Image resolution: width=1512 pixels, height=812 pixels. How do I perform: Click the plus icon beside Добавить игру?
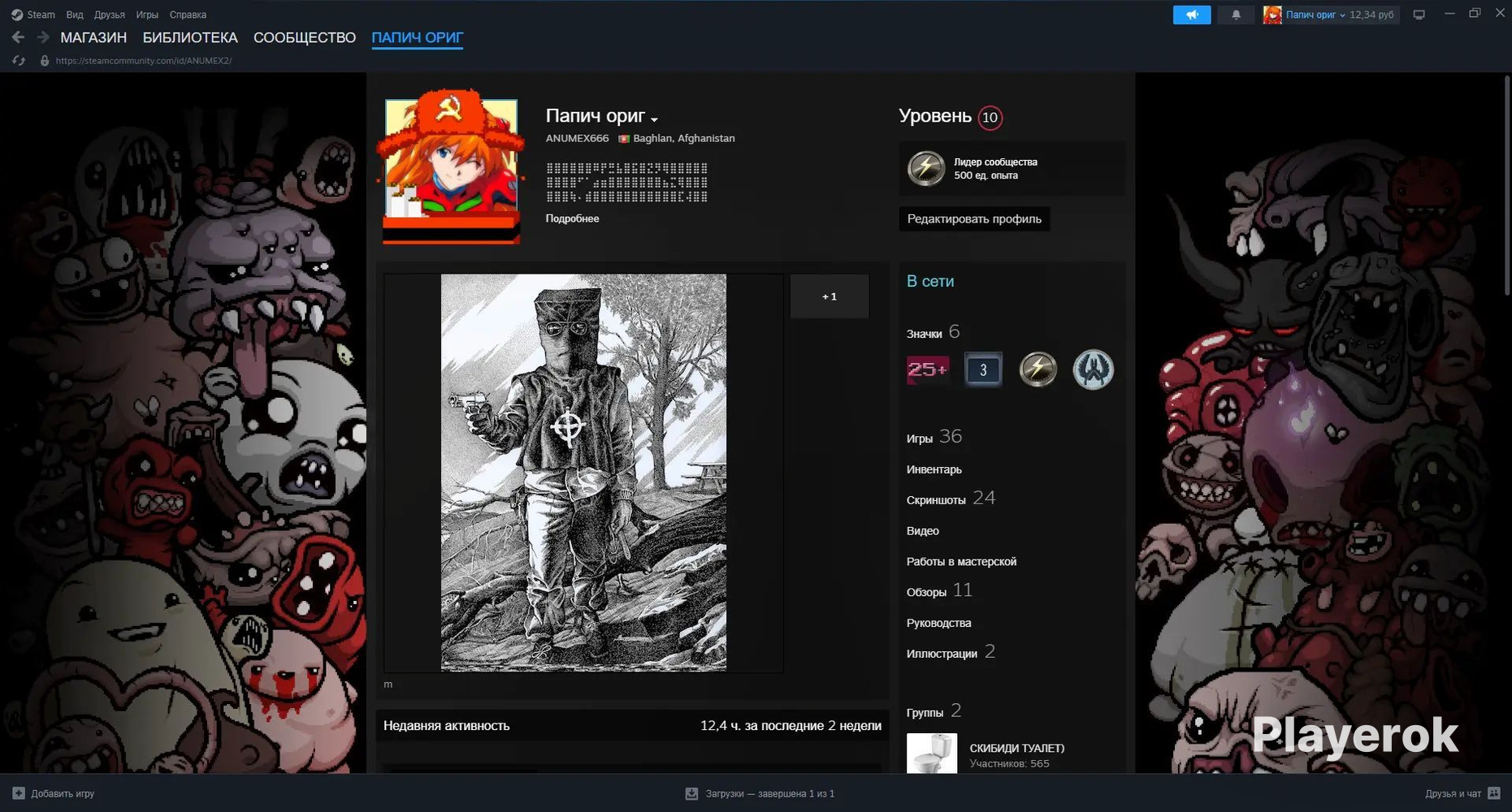(19, 793)
